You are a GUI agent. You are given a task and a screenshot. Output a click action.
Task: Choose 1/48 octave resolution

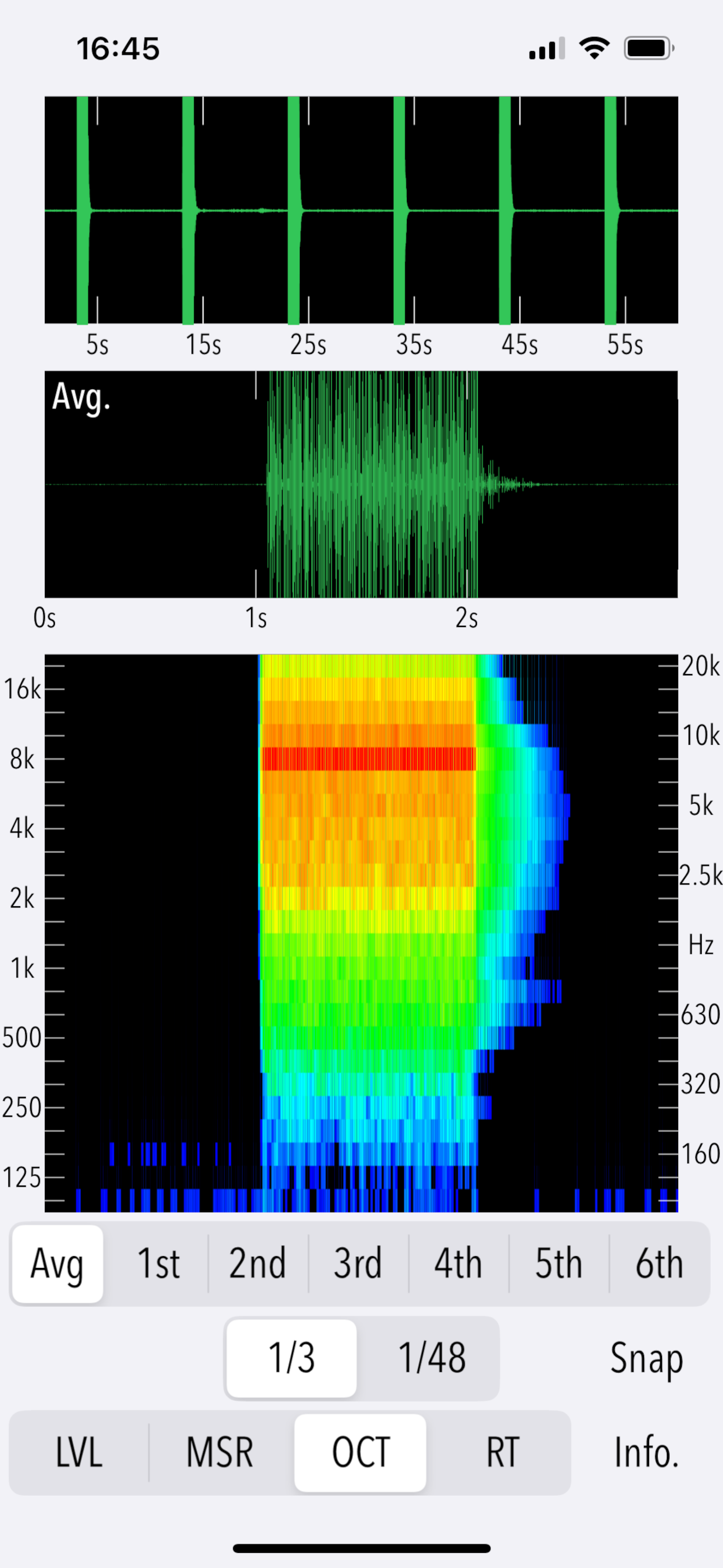432,1358
